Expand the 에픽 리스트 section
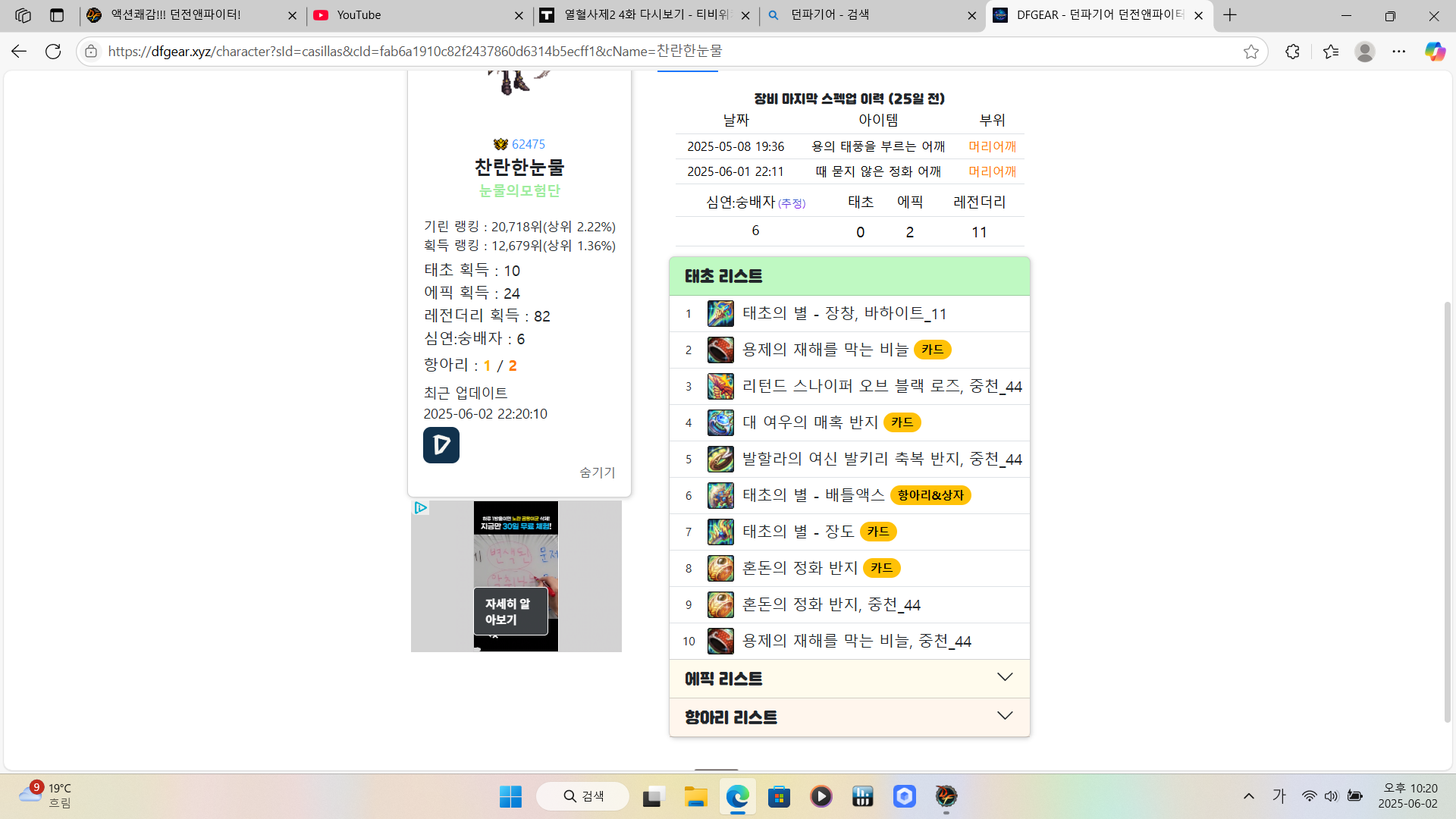This screenshot has height=819, width=1456. pyautogui.click(x=849, y=679)
